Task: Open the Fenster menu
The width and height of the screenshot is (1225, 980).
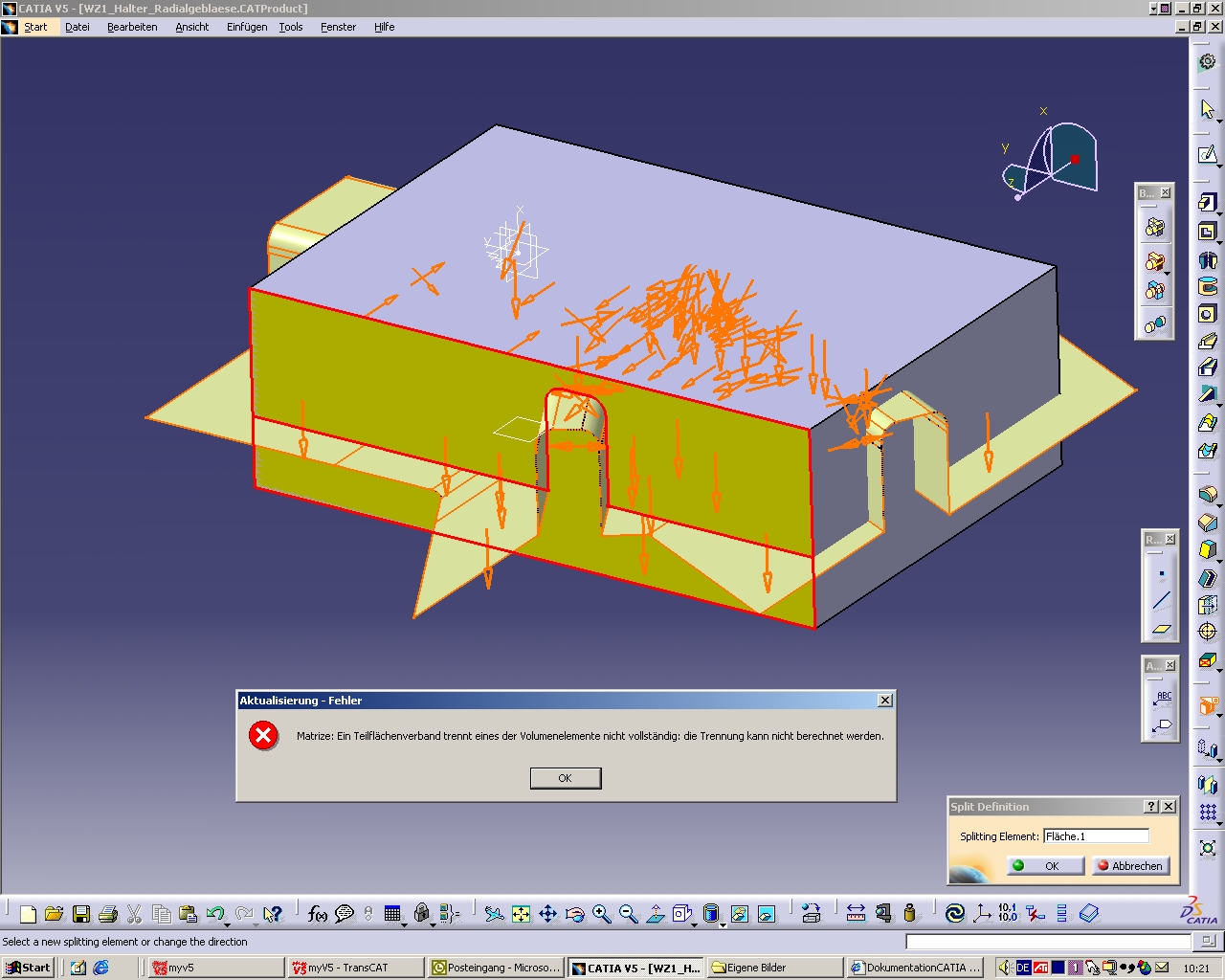Action: tap(339, 27)
